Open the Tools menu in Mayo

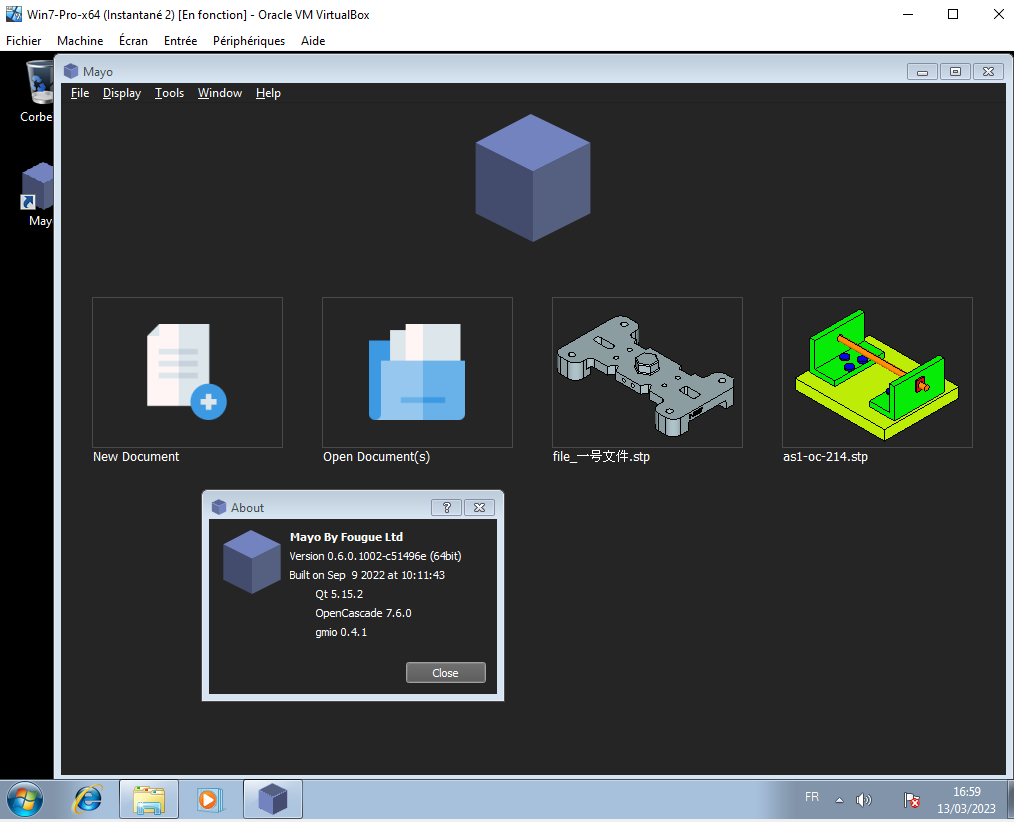(169, 93)
